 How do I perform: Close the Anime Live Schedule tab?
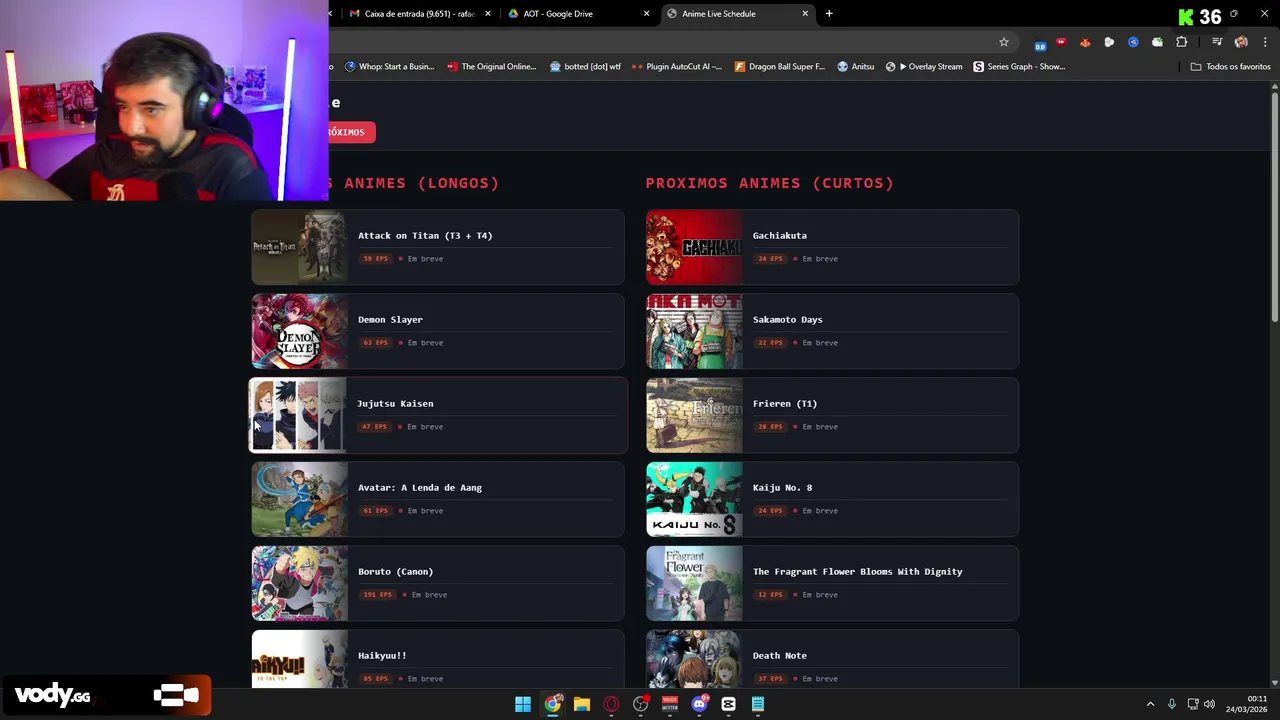coord(805,14)
